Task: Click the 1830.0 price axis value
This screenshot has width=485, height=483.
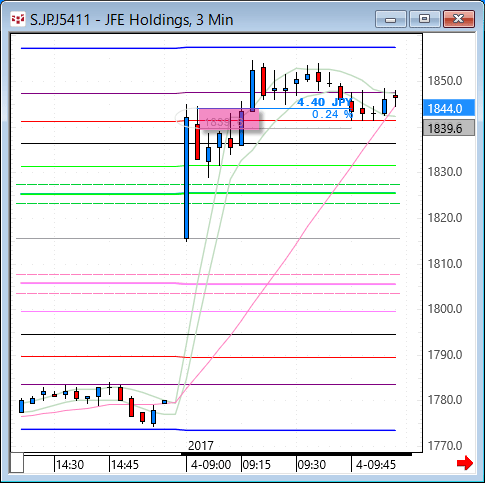Action: point(445,172)
